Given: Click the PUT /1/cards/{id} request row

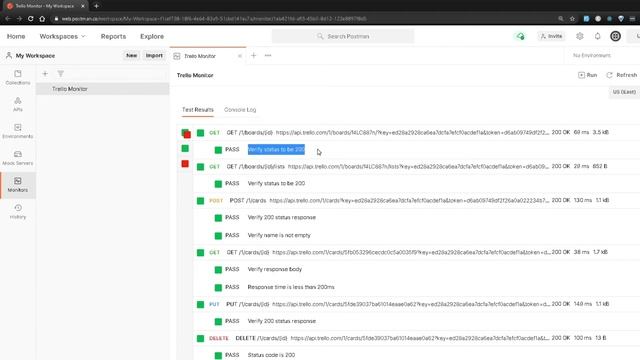Looking at the screenshot, I should [x=416, y=304].
